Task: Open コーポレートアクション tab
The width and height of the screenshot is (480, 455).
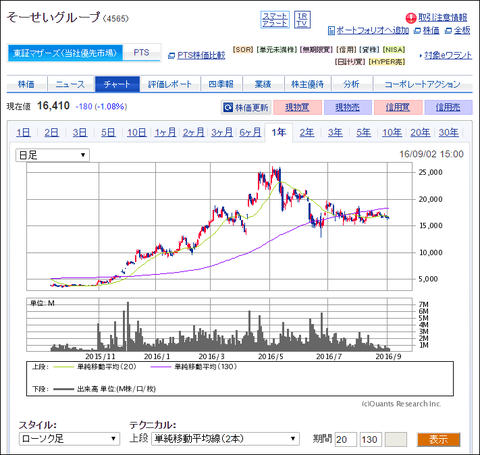Action: (x=422, y=84)
